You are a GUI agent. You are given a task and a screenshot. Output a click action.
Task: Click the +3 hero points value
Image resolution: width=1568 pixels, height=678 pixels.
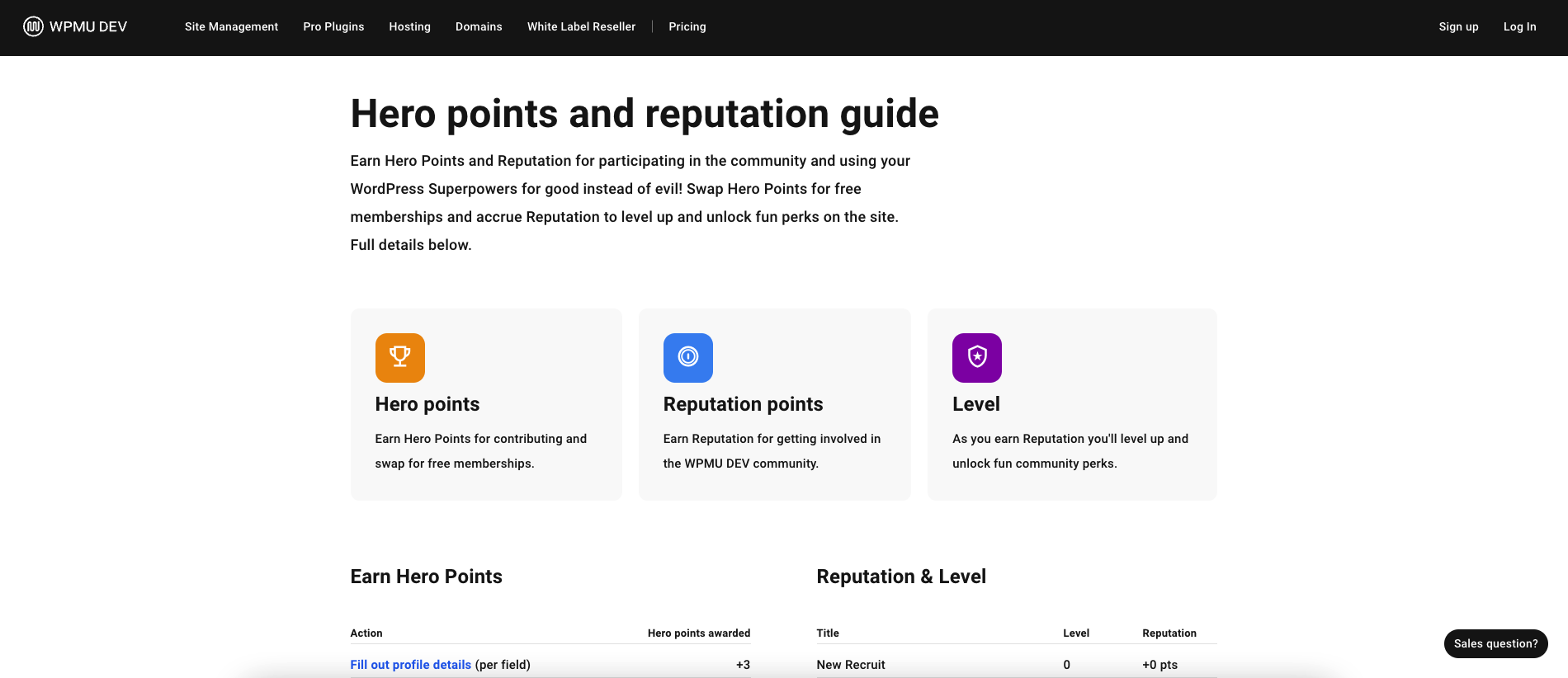(x=743, y=665)
